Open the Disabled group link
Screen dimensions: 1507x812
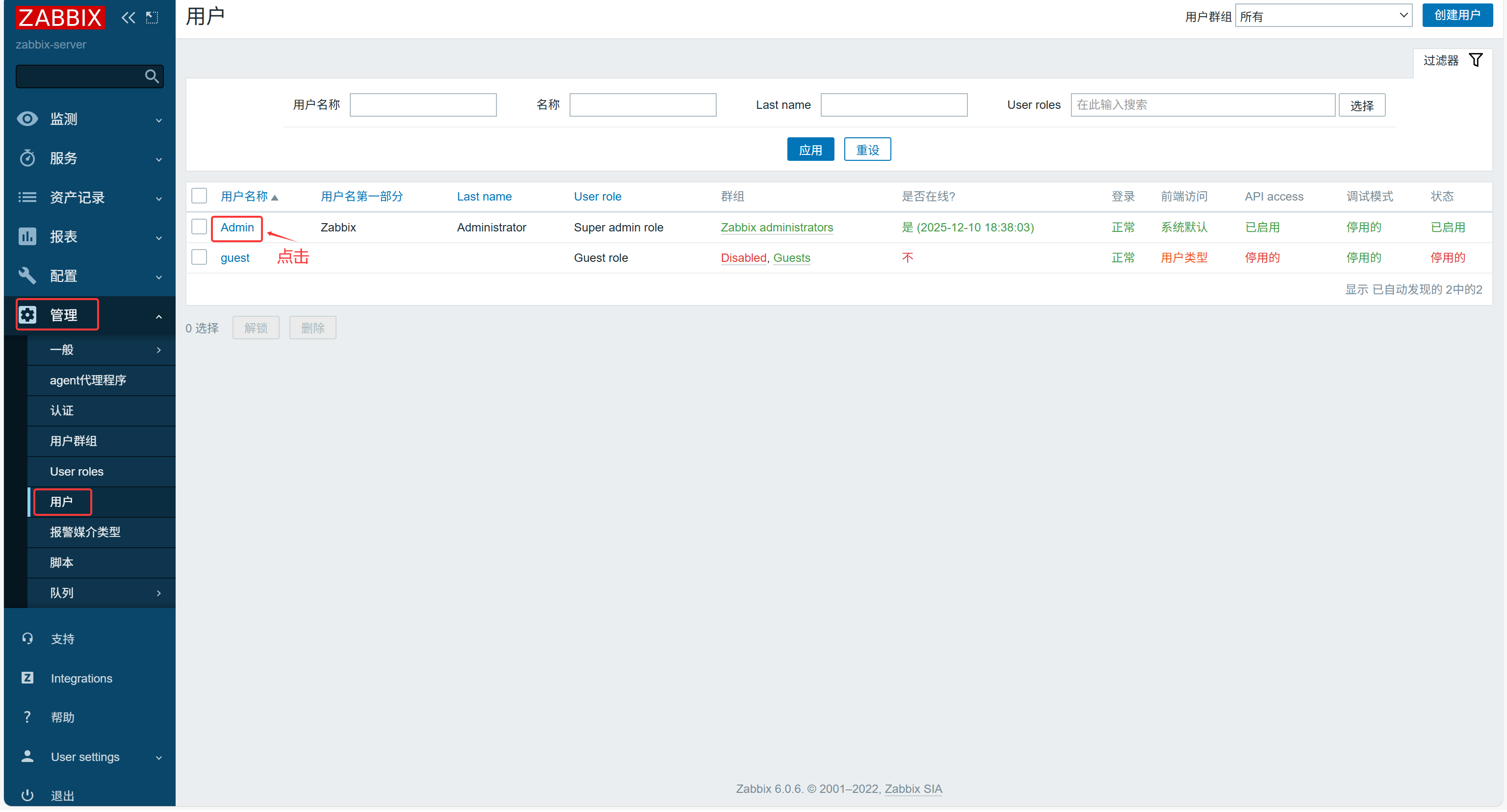coord(744,258)
